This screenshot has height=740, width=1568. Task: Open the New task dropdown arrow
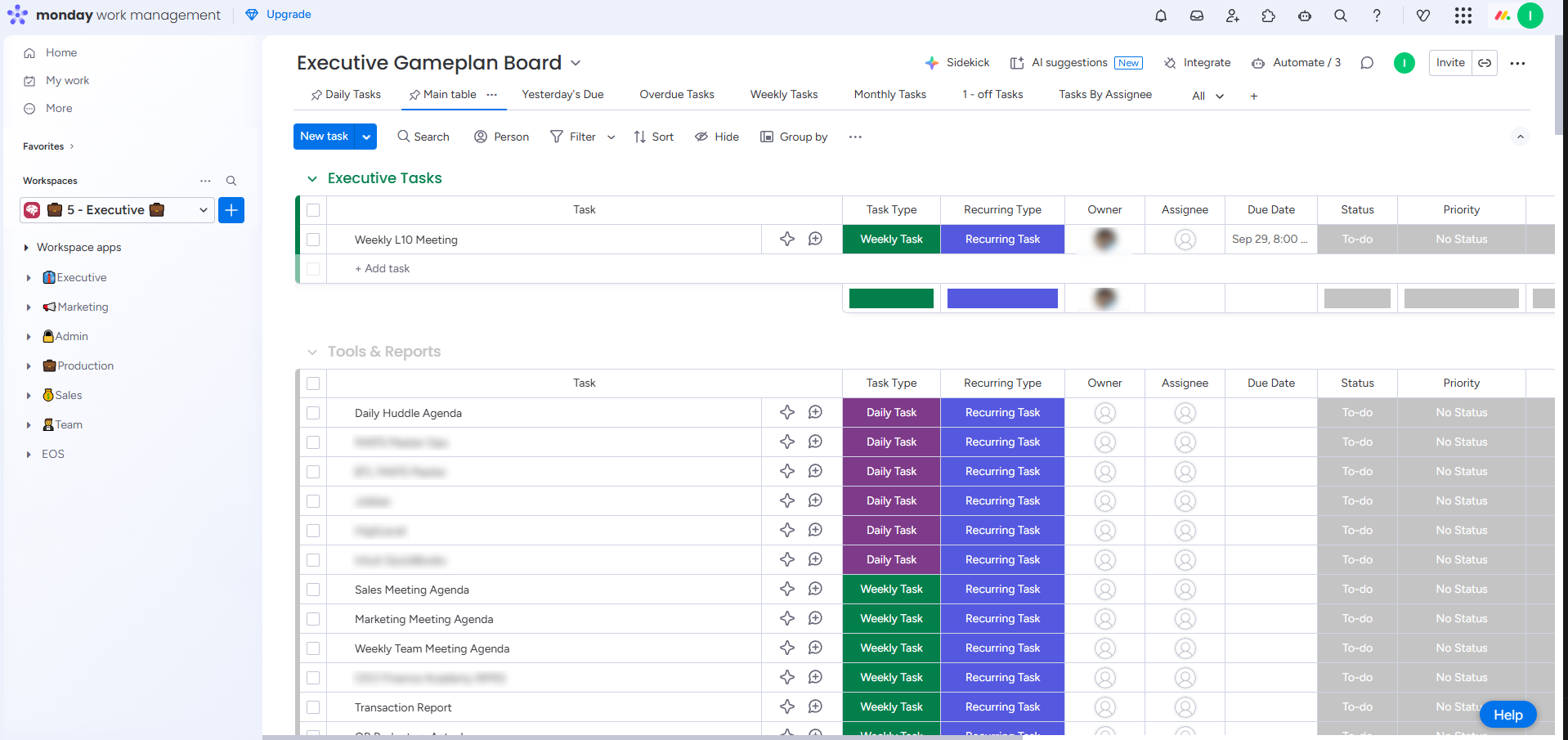pyautogui.click(x=366, y=137)
